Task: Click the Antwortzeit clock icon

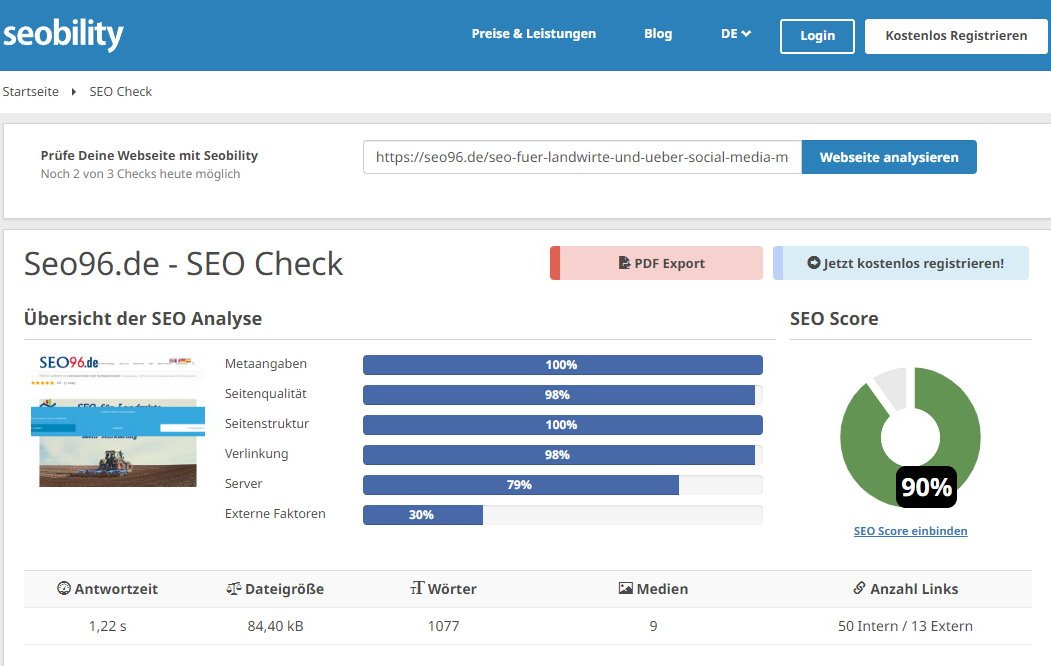Action: tap(64, 589)
